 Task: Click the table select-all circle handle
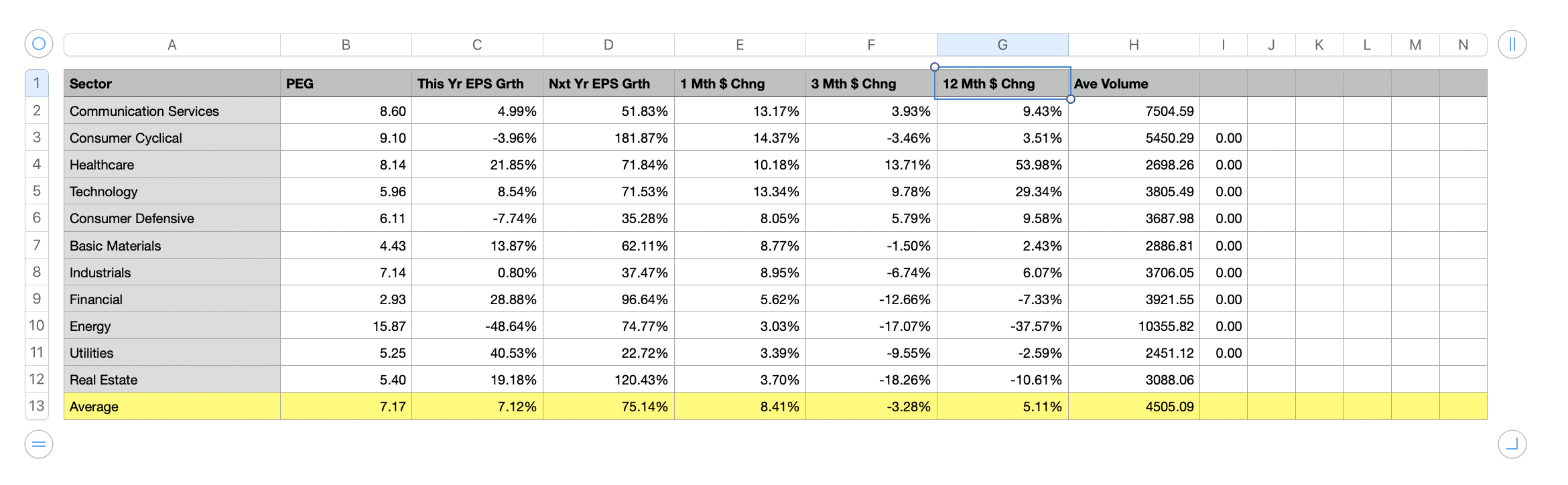pyautogui.click(x=39, y=44)
